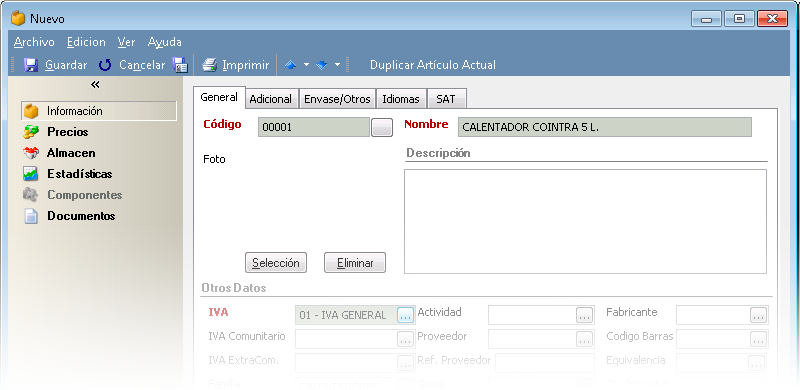Open the Edicion menu
Viewport: 800px width, 390px height.
tap(86, 42)
